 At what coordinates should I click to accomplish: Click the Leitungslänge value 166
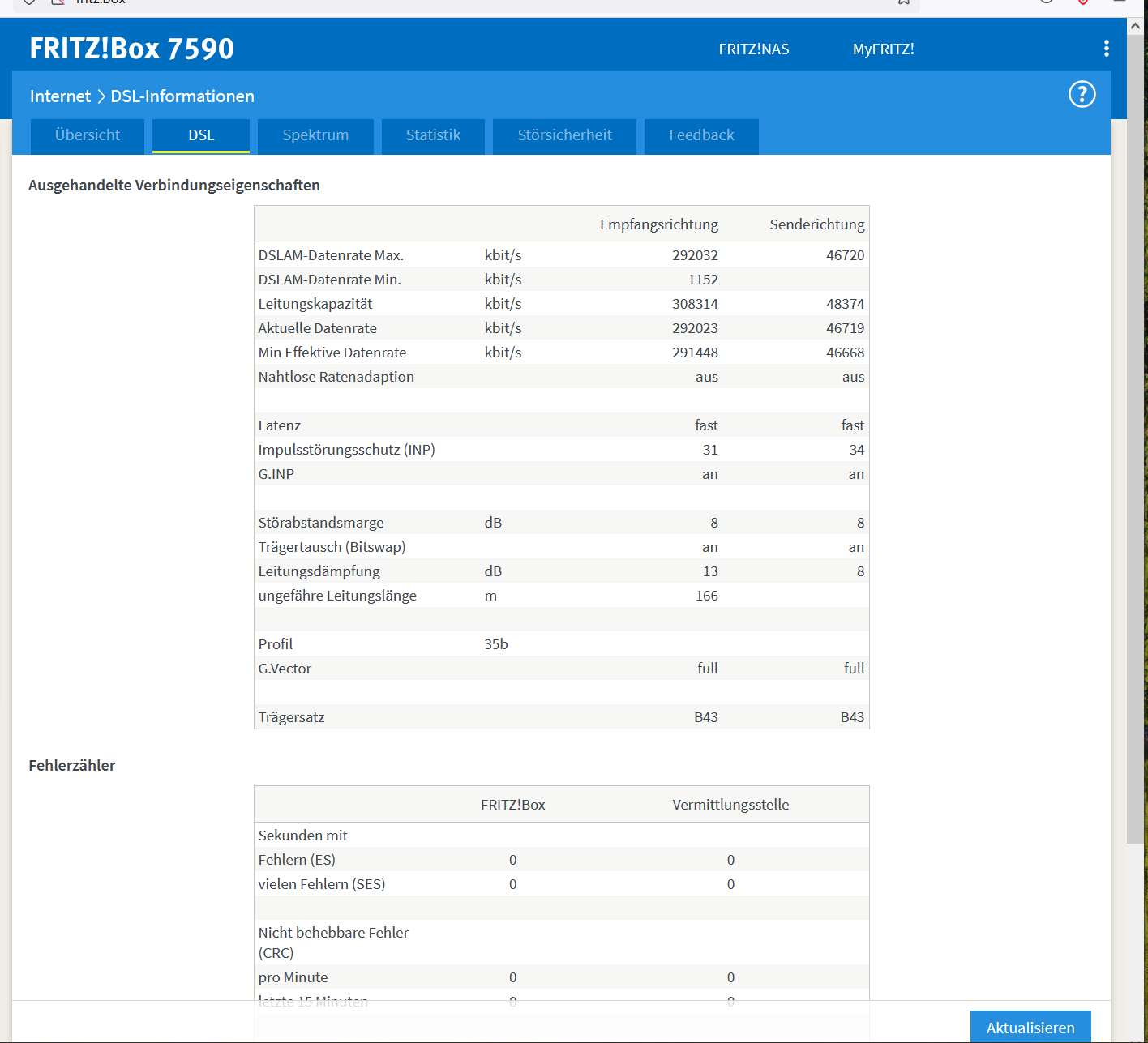pyautogui.click(x=707, y=596)
